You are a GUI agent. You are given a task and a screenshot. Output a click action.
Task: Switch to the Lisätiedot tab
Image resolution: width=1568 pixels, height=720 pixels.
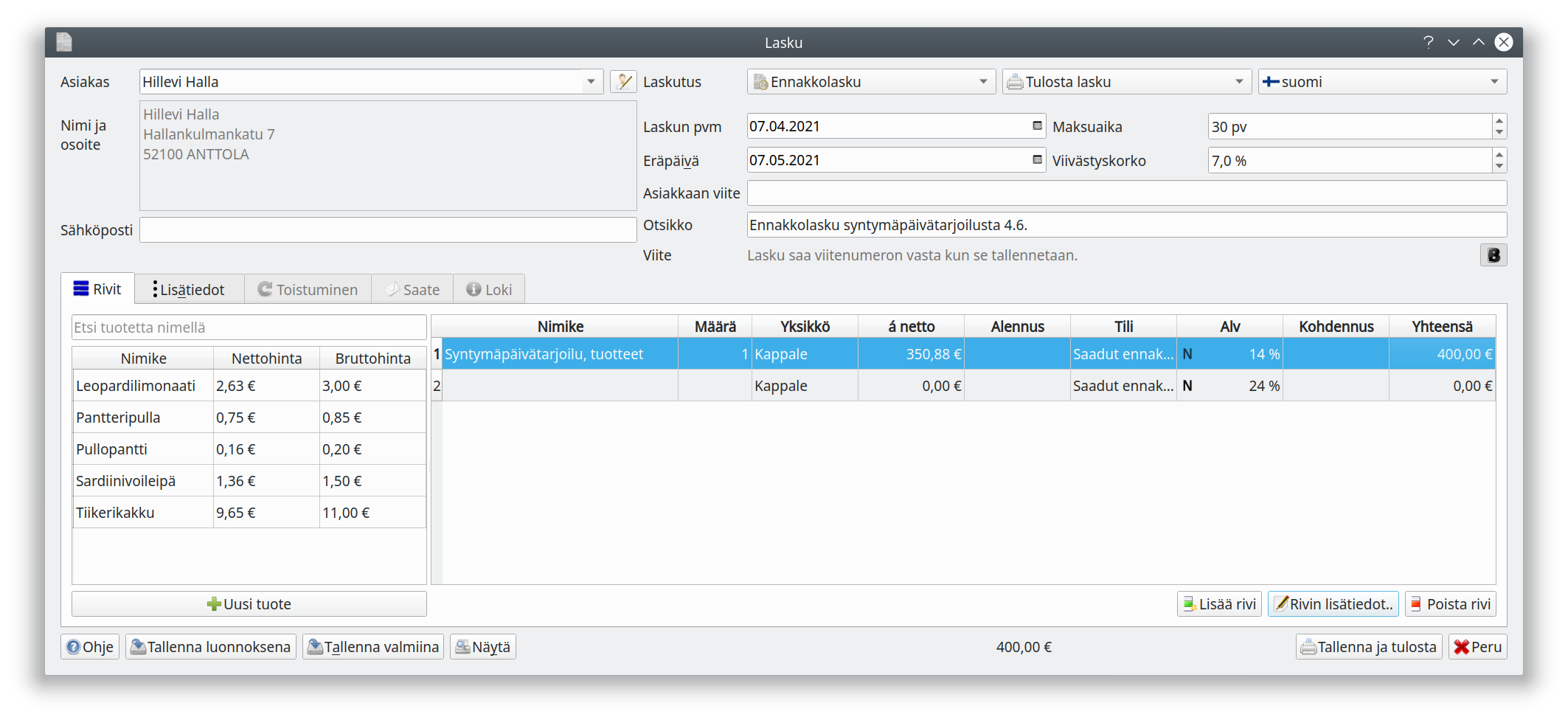coord(190,290)
